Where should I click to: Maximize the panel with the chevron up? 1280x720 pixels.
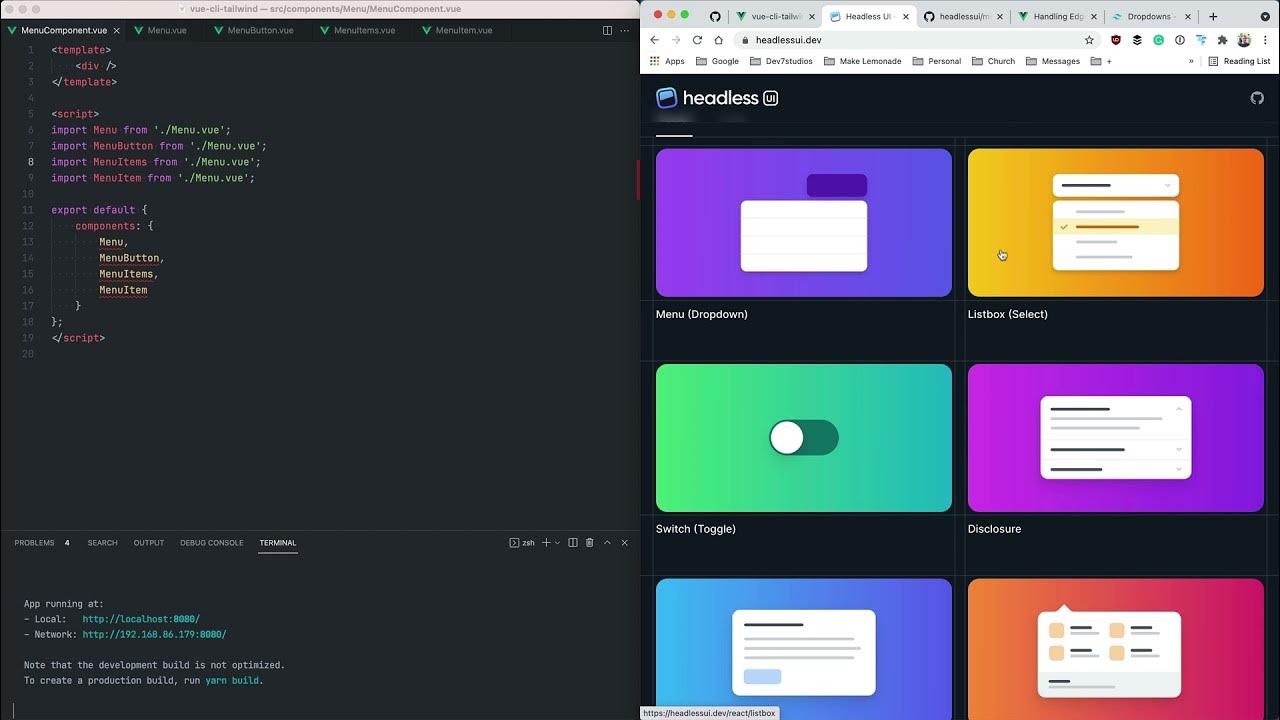pyautogui.click(x=607, y=543)
